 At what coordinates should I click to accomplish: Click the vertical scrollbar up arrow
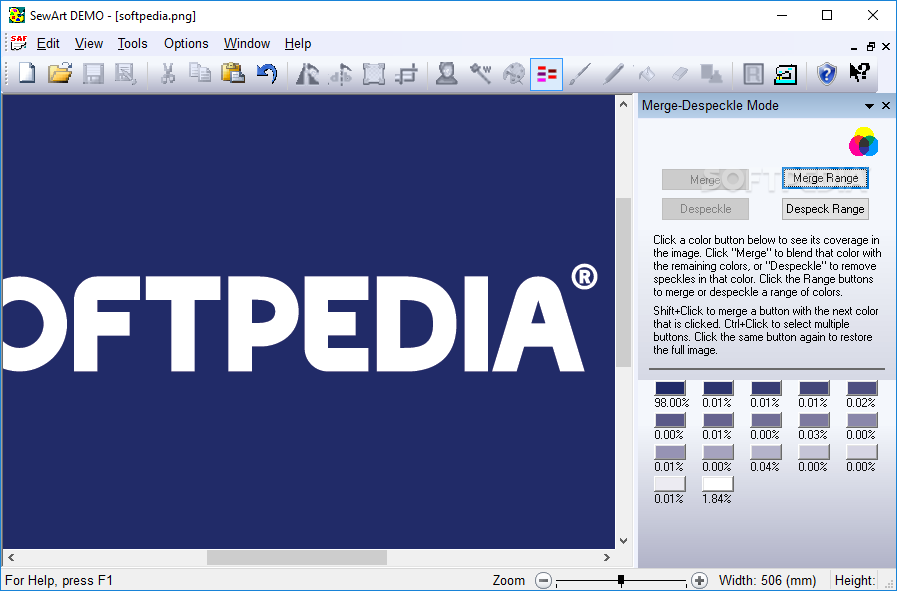pyautogui.click(x=624, y=104)
